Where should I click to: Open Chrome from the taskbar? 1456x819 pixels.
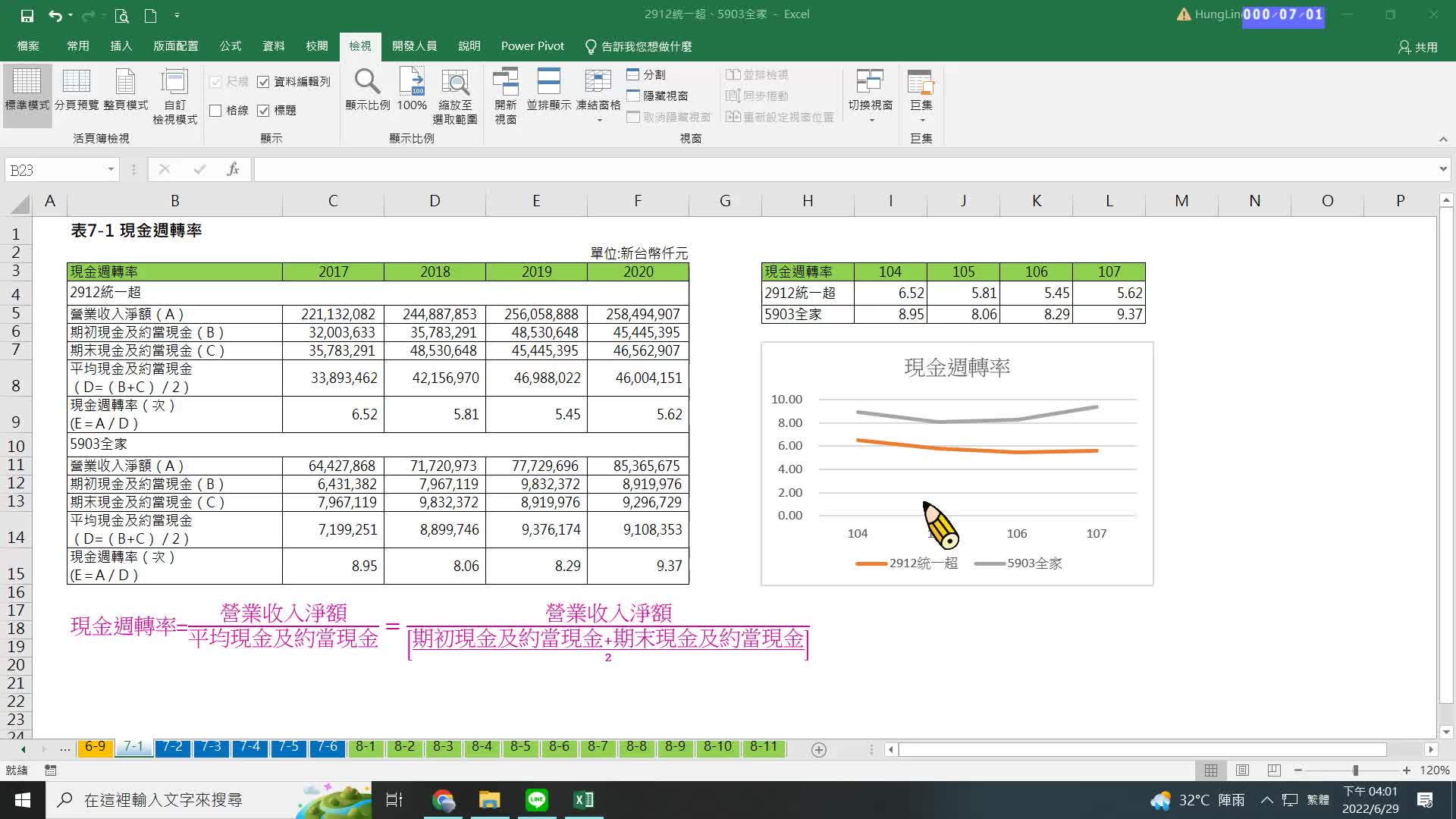point(444,800)
